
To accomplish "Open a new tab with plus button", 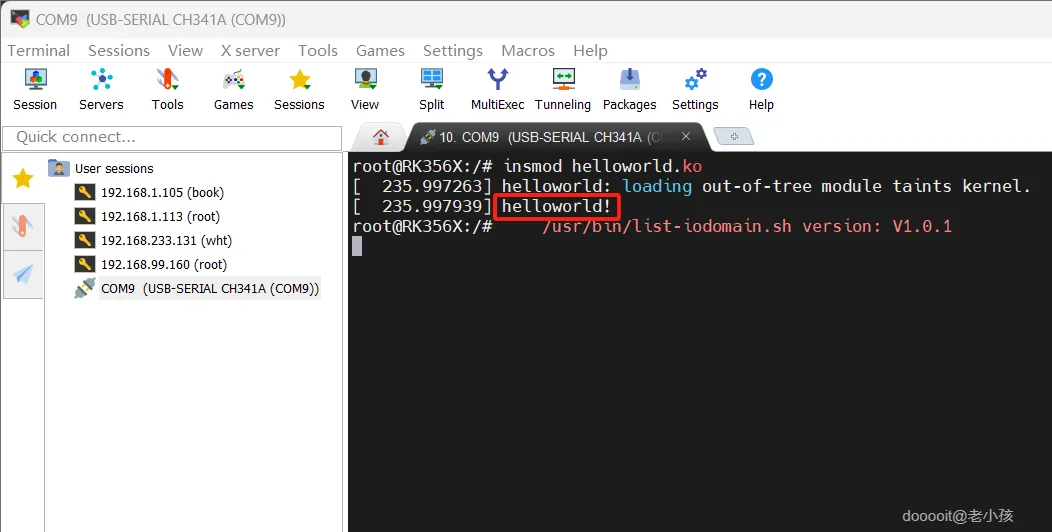I will [734, 136].
